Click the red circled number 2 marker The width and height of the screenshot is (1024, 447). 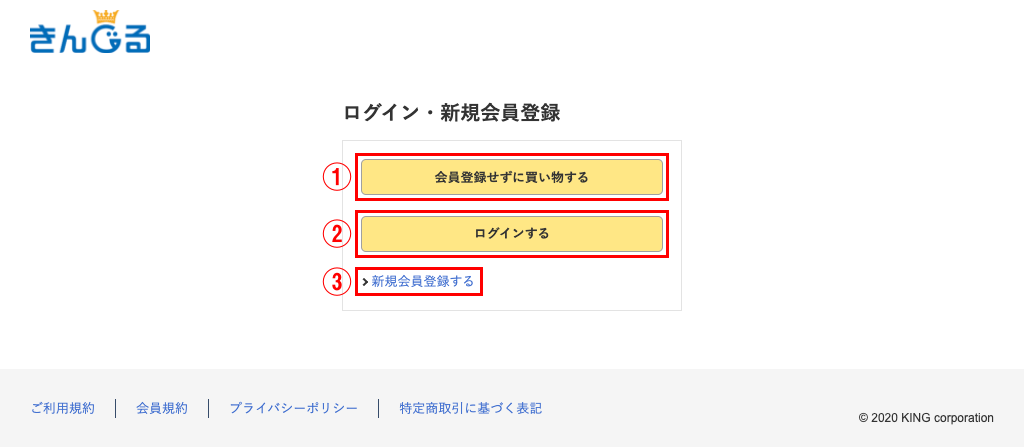click(338, 234)
